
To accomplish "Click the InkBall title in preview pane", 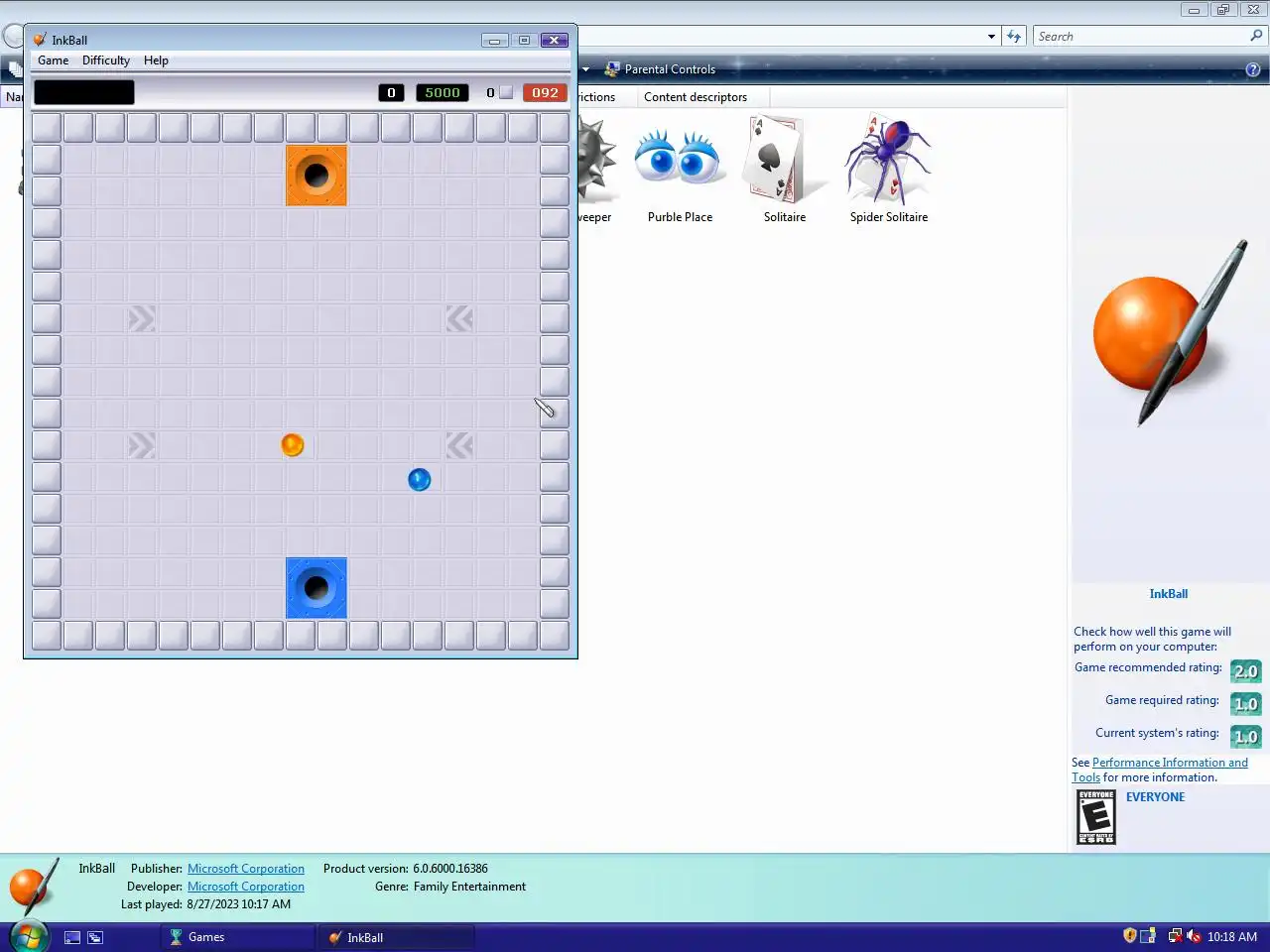I will click(x=1168, y=594).
